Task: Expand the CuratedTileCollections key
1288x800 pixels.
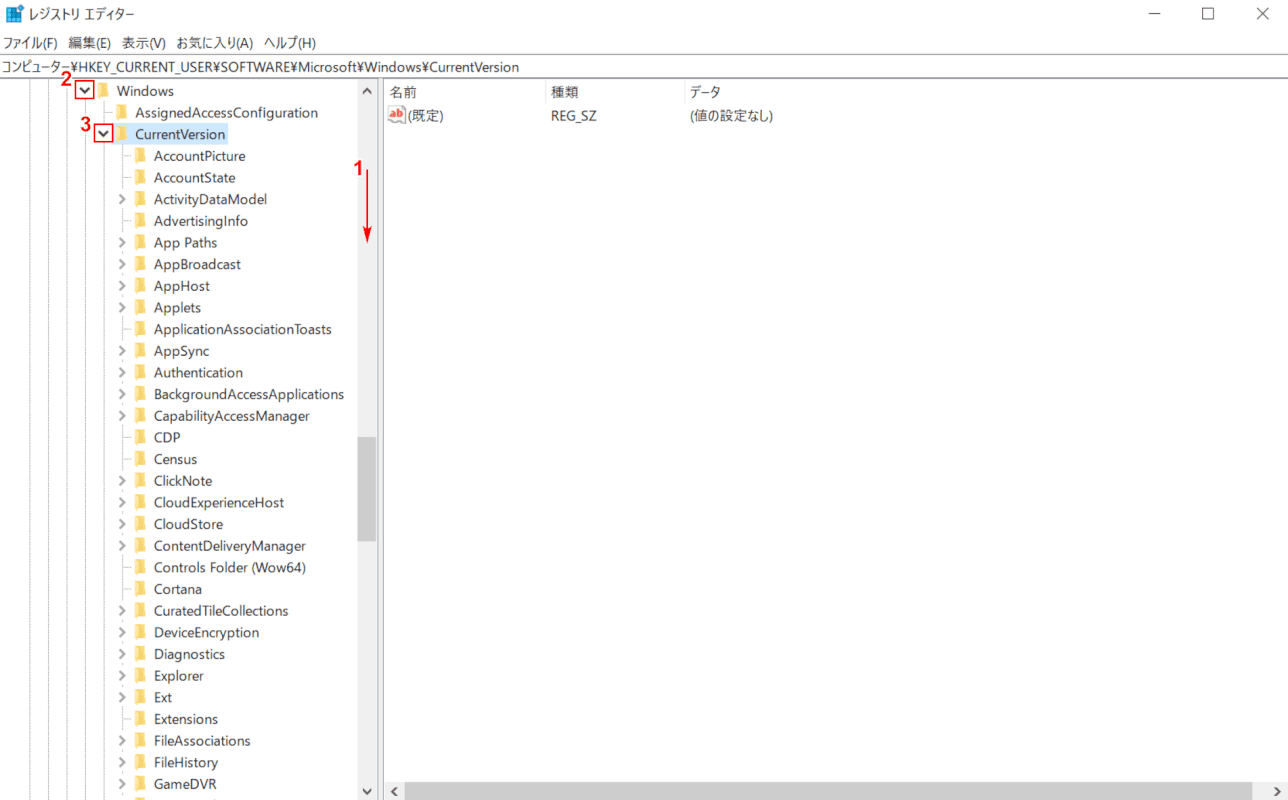Action: pyautogui.click(x=122, y=611)
